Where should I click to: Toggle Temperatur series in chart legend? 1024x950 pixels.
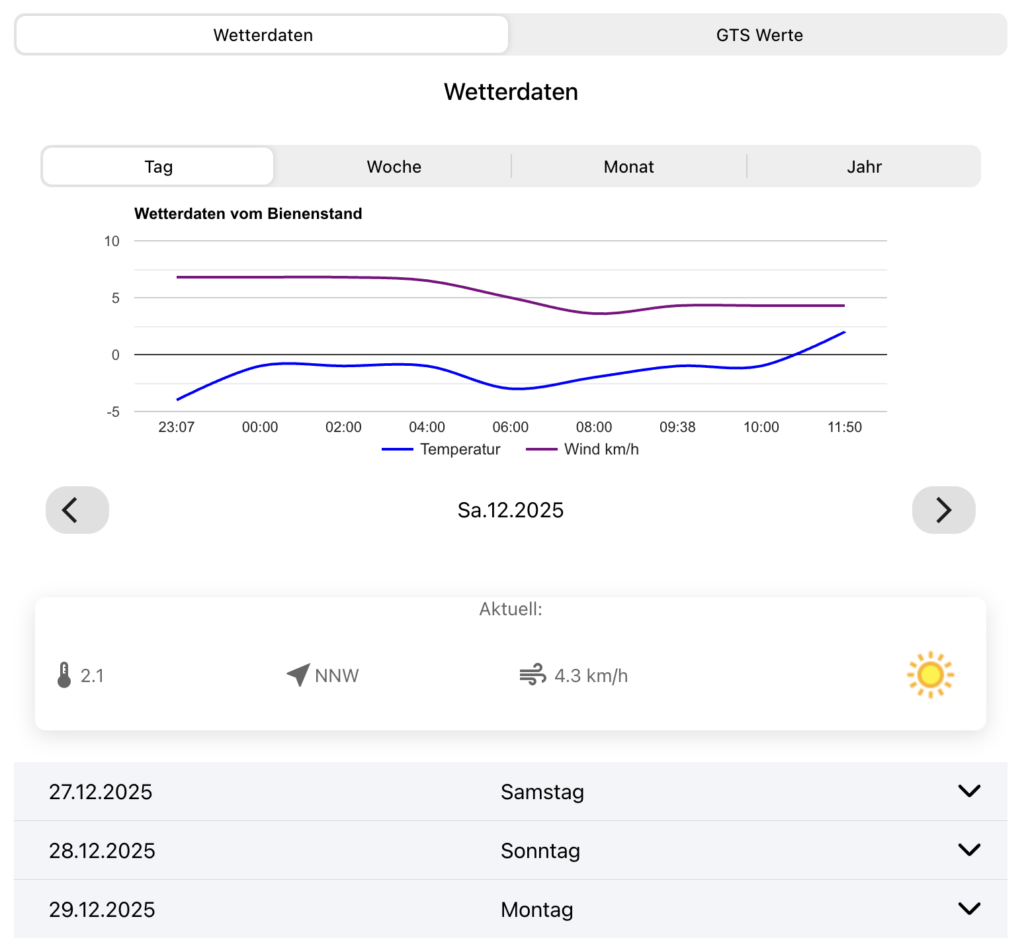pyautogui.click(x=441, y=449)
